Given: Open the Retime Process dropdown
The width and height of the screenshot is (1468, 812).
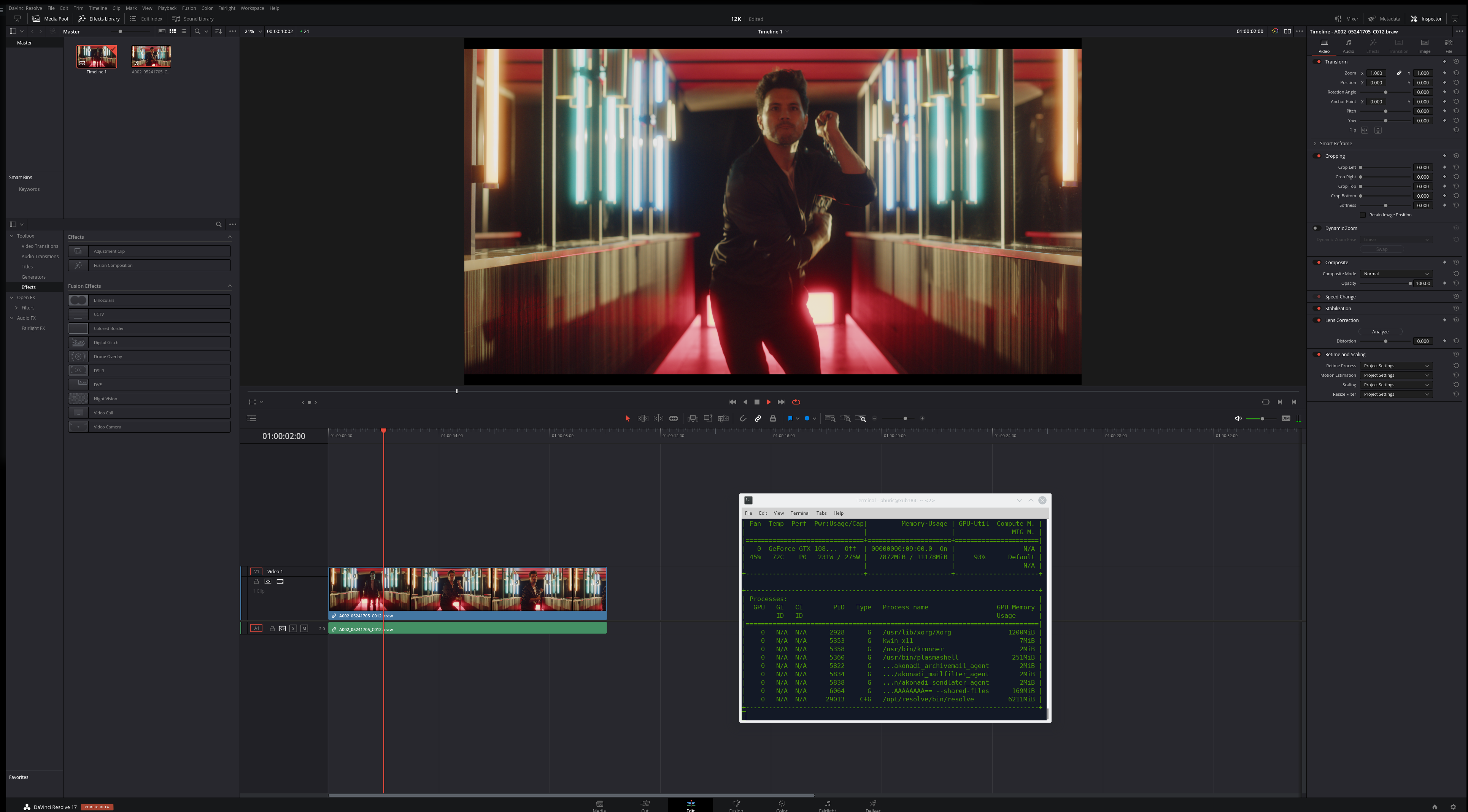Looking at the screenshot, I should point(1396,366).
